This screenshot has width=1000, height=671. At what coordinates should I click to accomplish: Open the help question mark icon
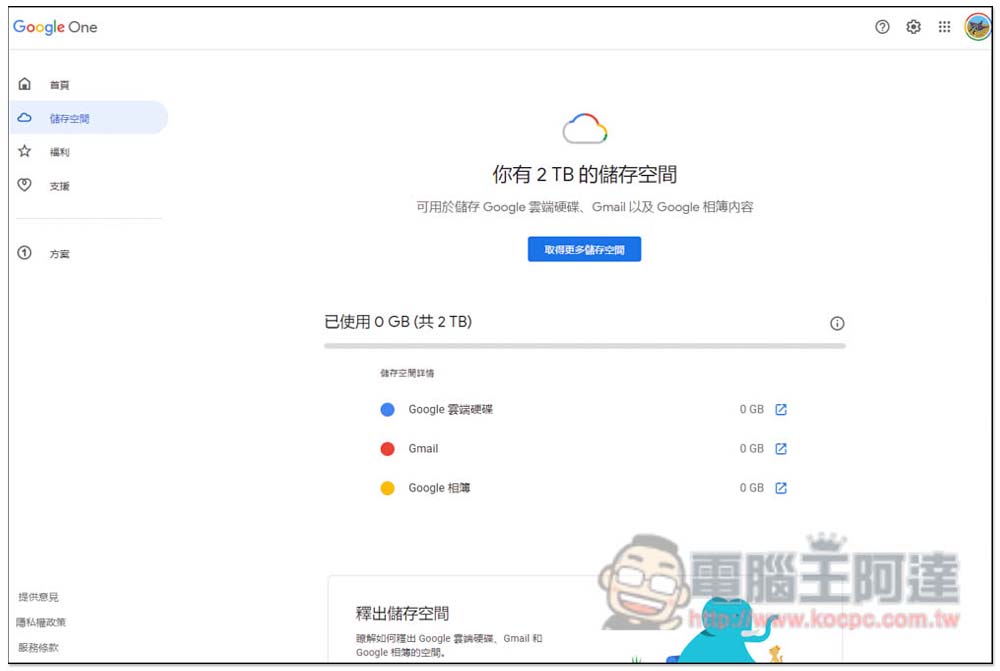click(882, 27)
